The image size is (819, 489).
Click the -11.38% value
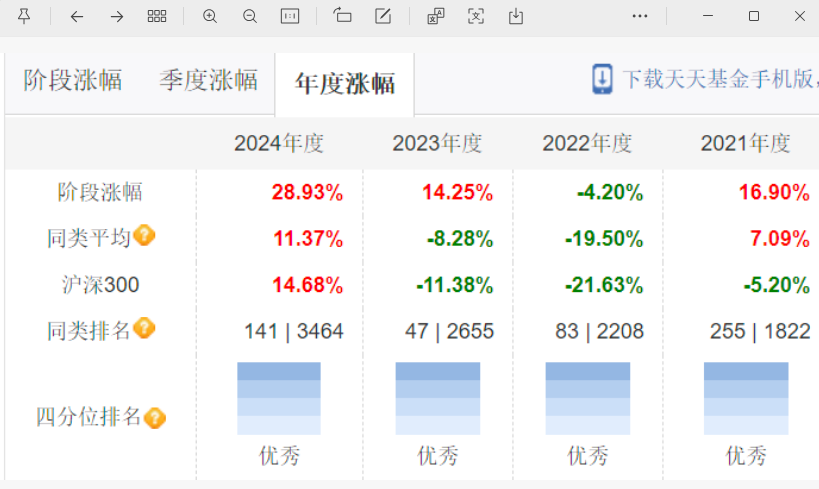(454, 285)
